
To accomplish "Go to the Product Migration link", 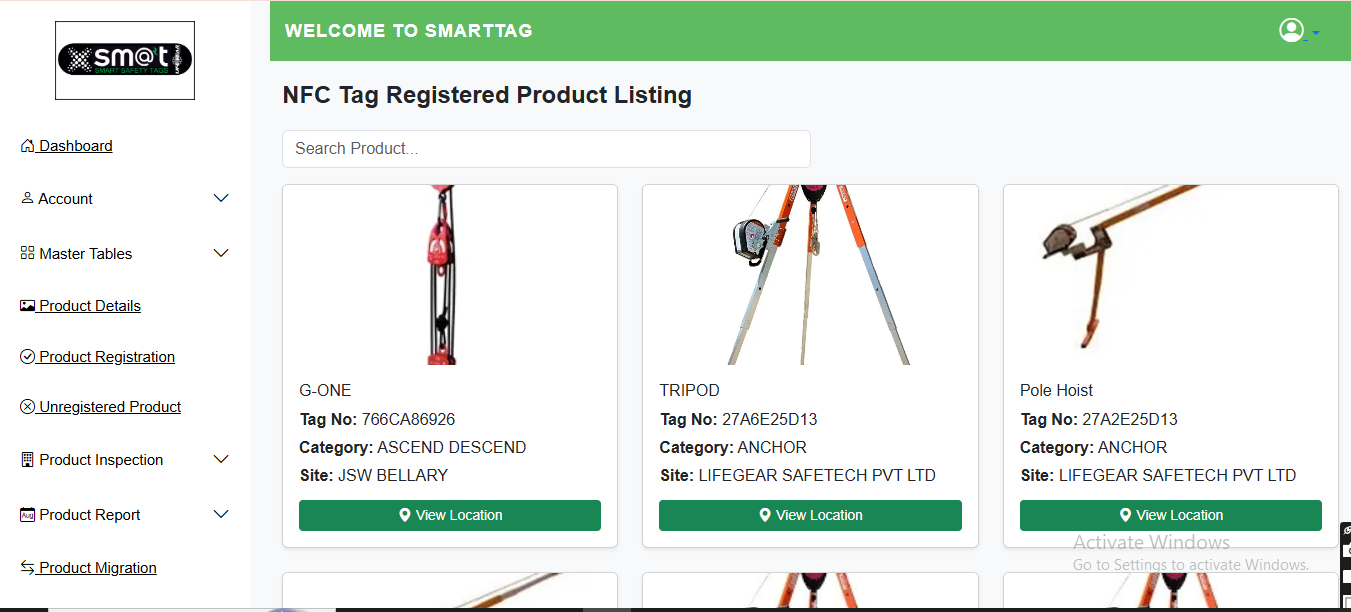I will (x=98, y=568).
